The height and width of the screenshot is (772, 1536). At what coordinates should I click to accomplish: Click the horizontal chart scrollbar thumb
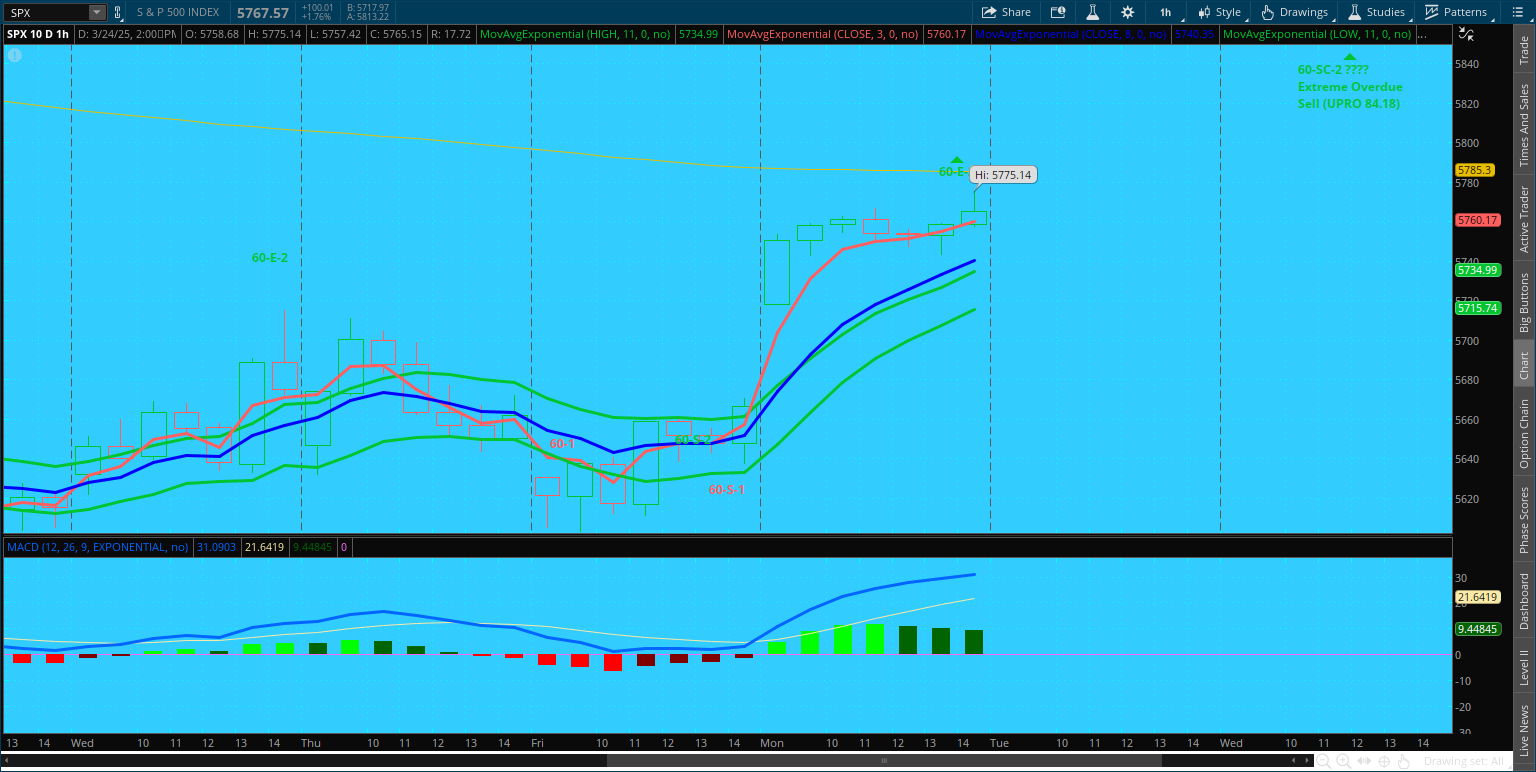(884, 761)
